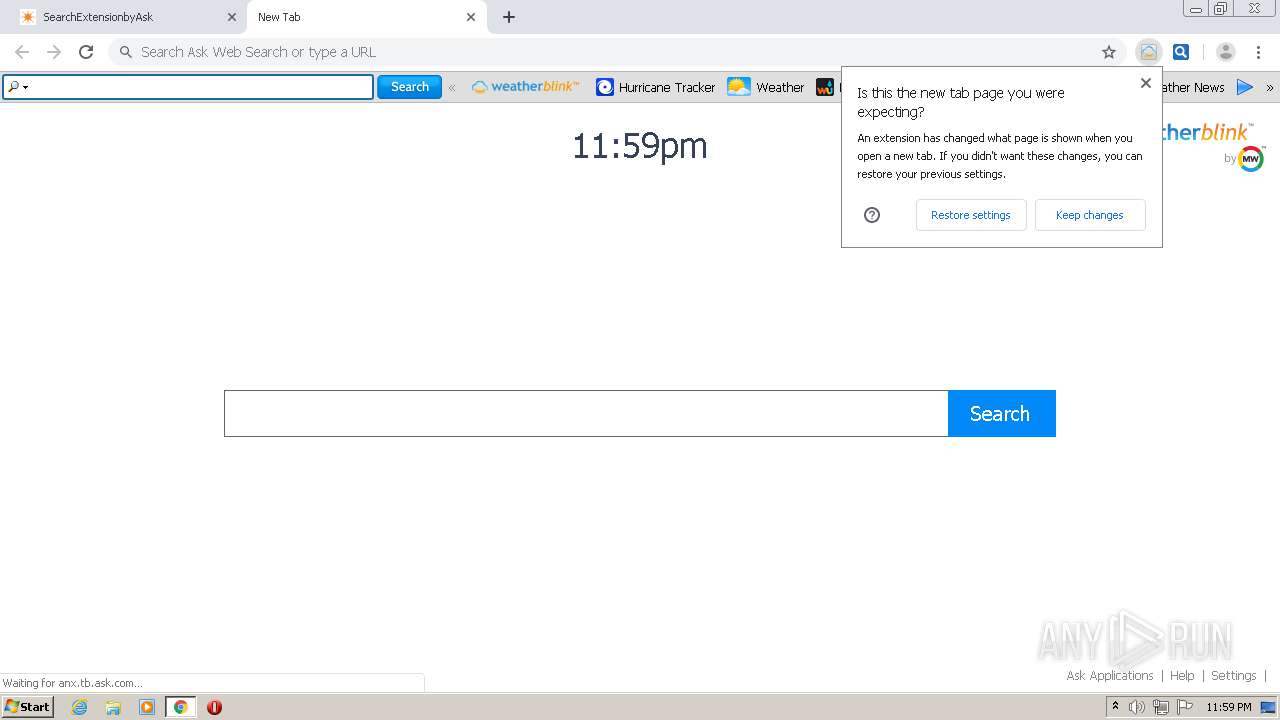This screenshot has height=720, width=1280.
Task: Open the Windows Start menu
Action: pos(28,707)
